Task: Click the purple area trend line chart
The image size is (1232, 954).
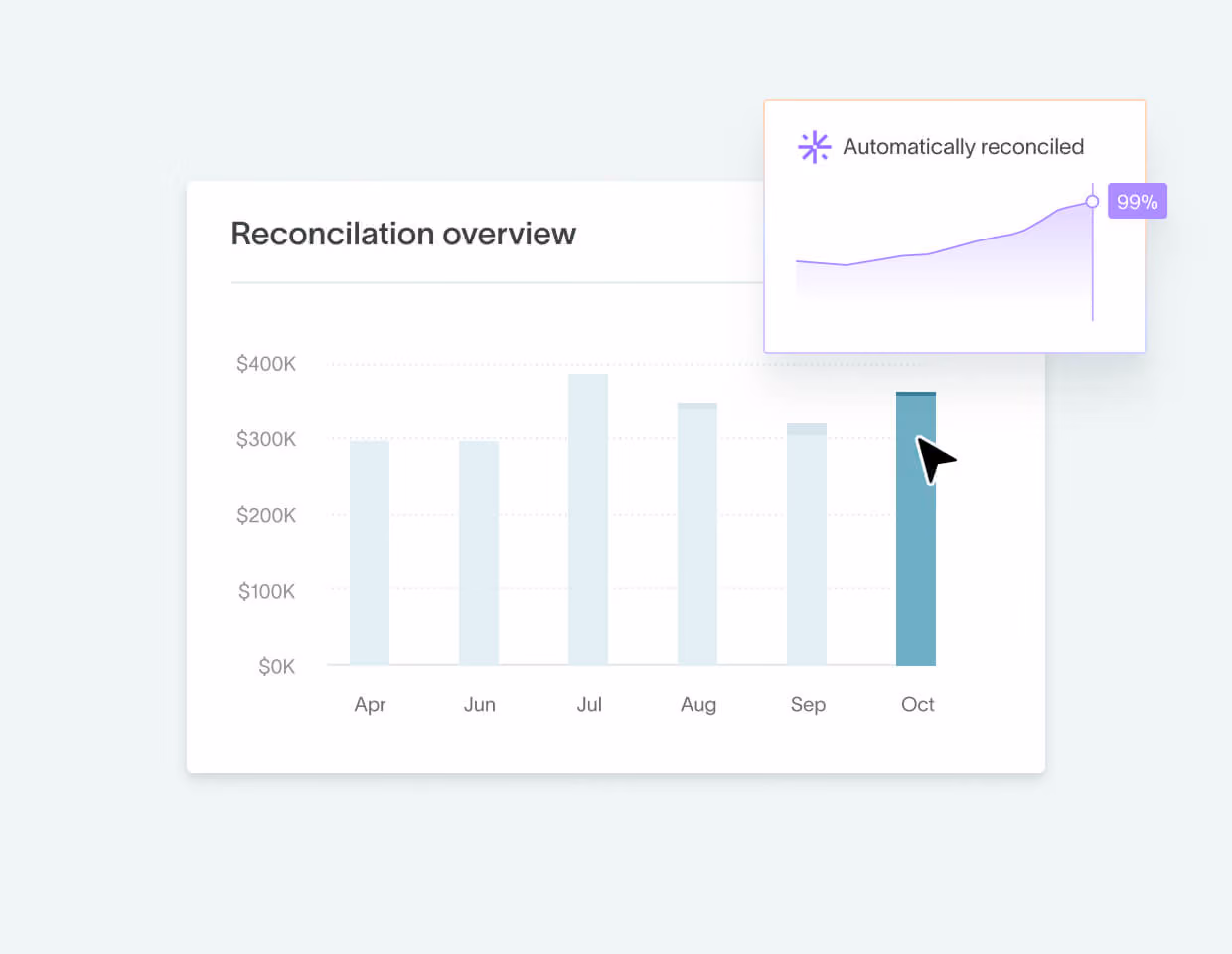Action: click(944, 254)
